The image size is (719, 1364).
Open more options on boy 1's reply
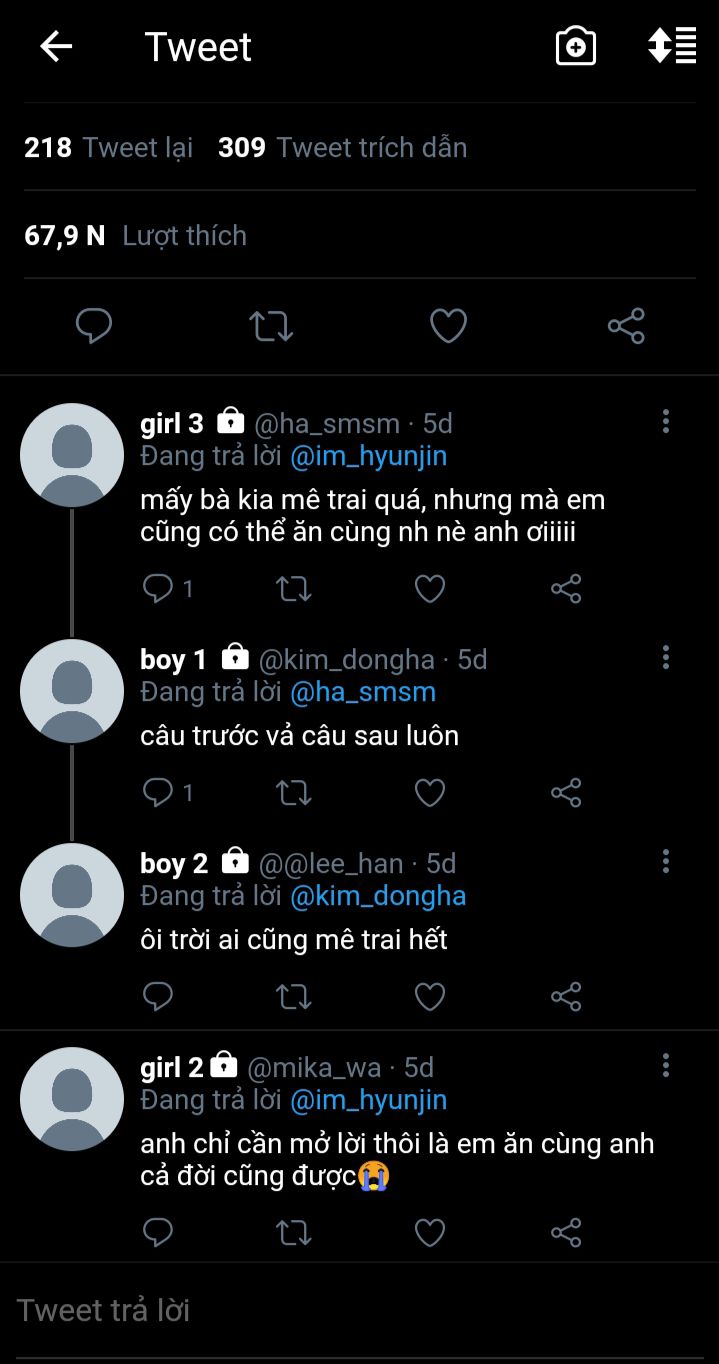[x=666, y=658]
